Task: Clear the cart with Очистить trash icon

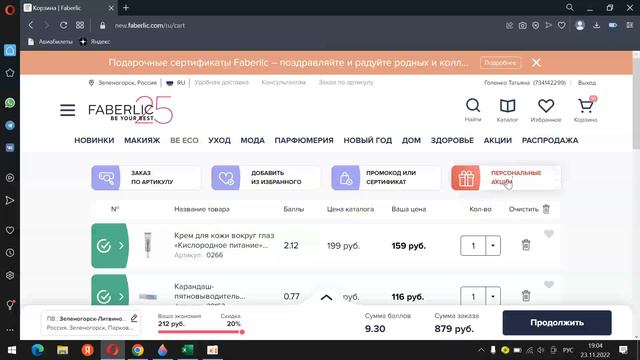Action: pos(546,209)
